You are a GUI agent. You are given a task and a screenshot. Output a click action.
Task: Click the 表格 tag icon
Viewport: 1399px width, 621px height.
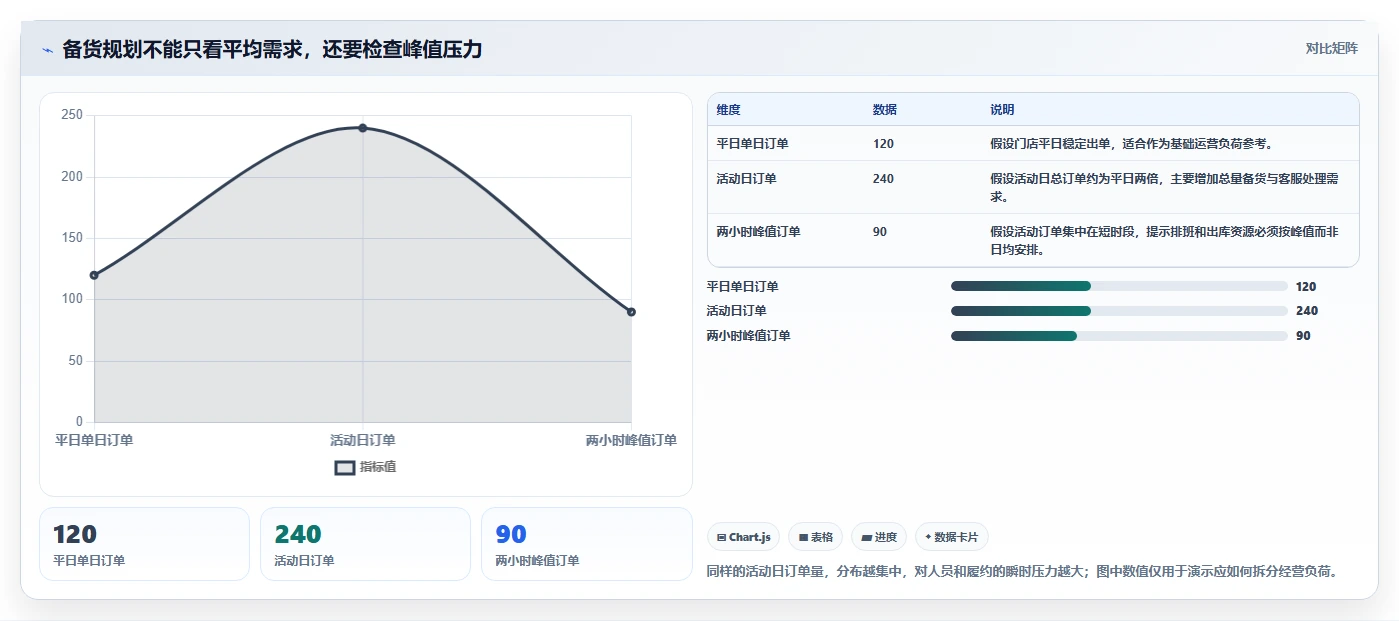point(803,538)
